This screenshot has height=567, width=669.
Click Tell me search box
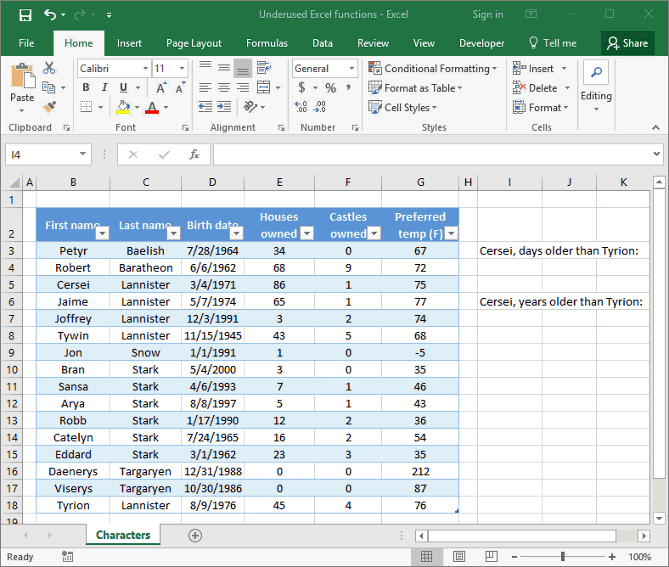[553, 43]
